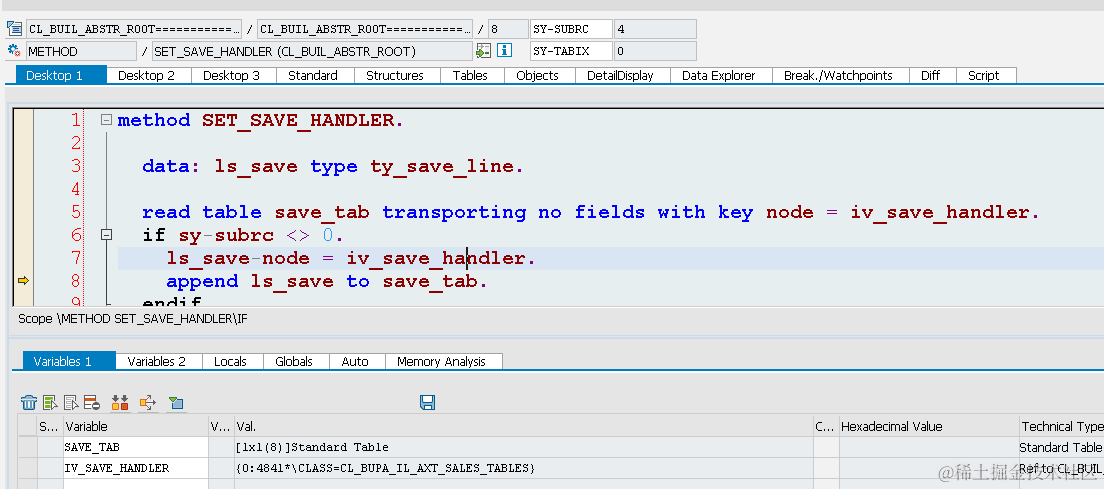Click the icon with two downward arrows over orange boxes
This screenshot has width=1104, height=489.
coord(120,402)
